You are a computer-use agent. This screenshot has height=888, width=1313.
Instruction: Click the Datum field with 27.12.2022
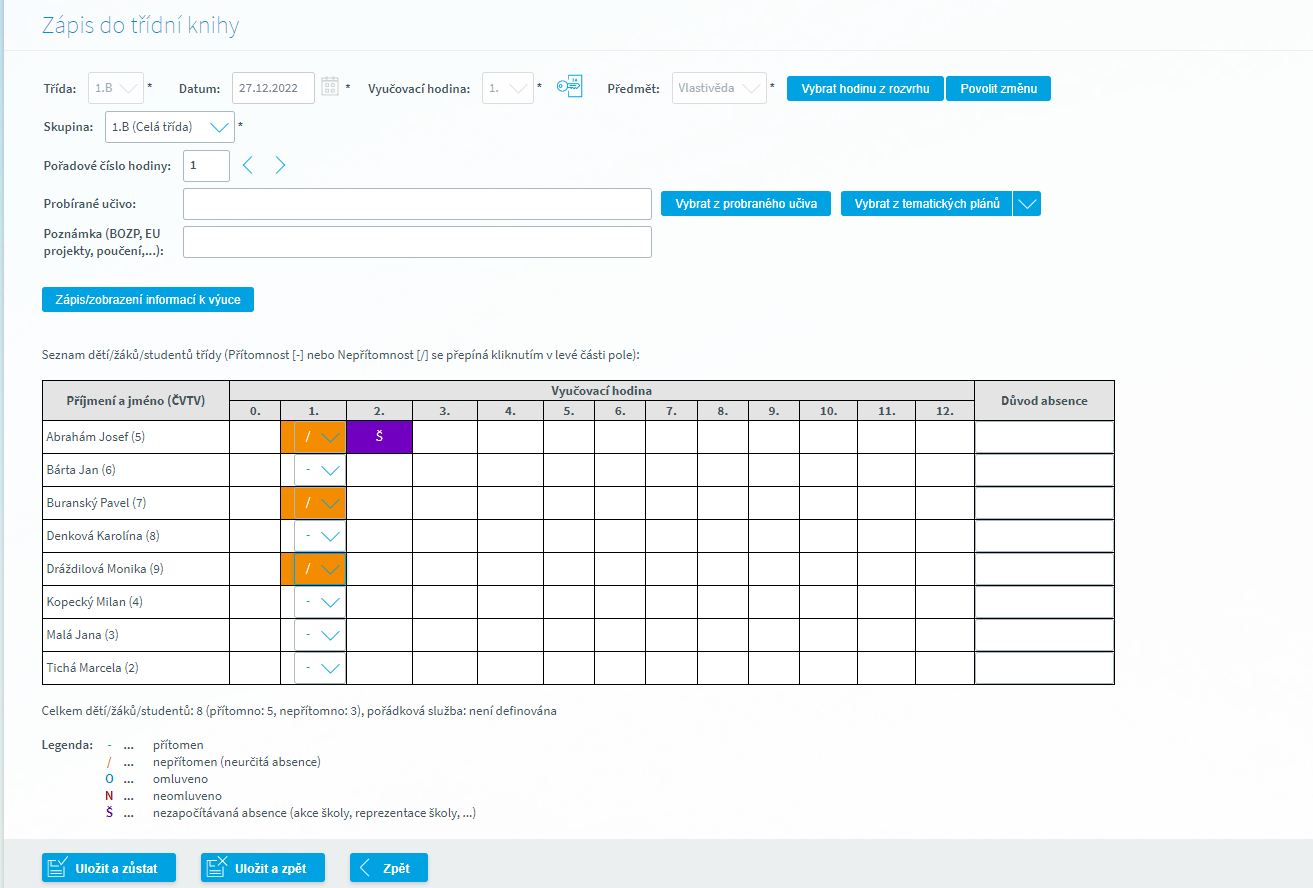click(273, 88)
